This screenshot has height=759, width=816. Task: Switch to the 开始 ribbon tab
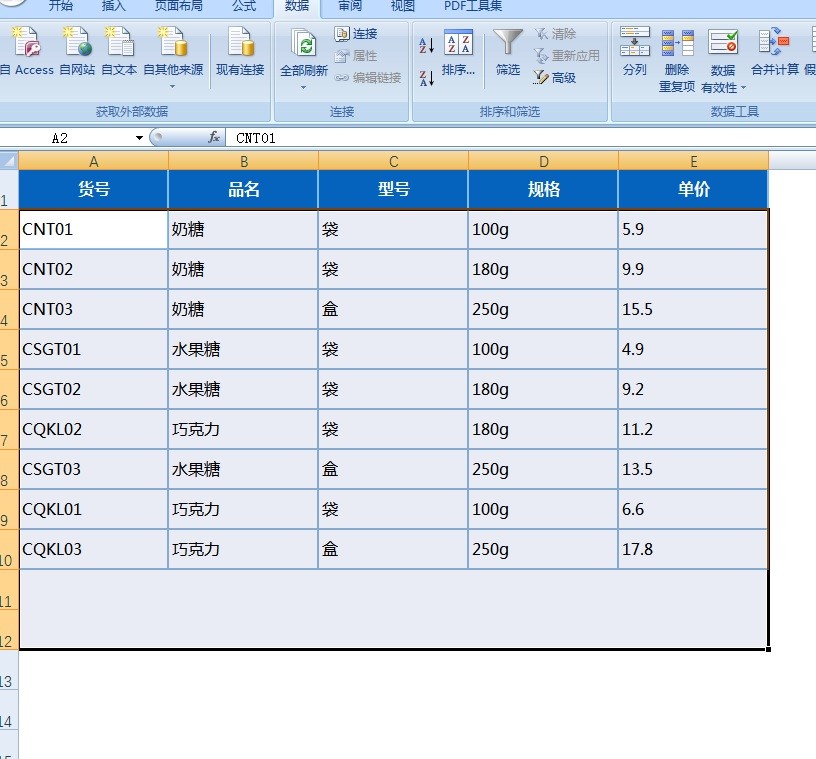pyautogui.click(x=62, y=7)
